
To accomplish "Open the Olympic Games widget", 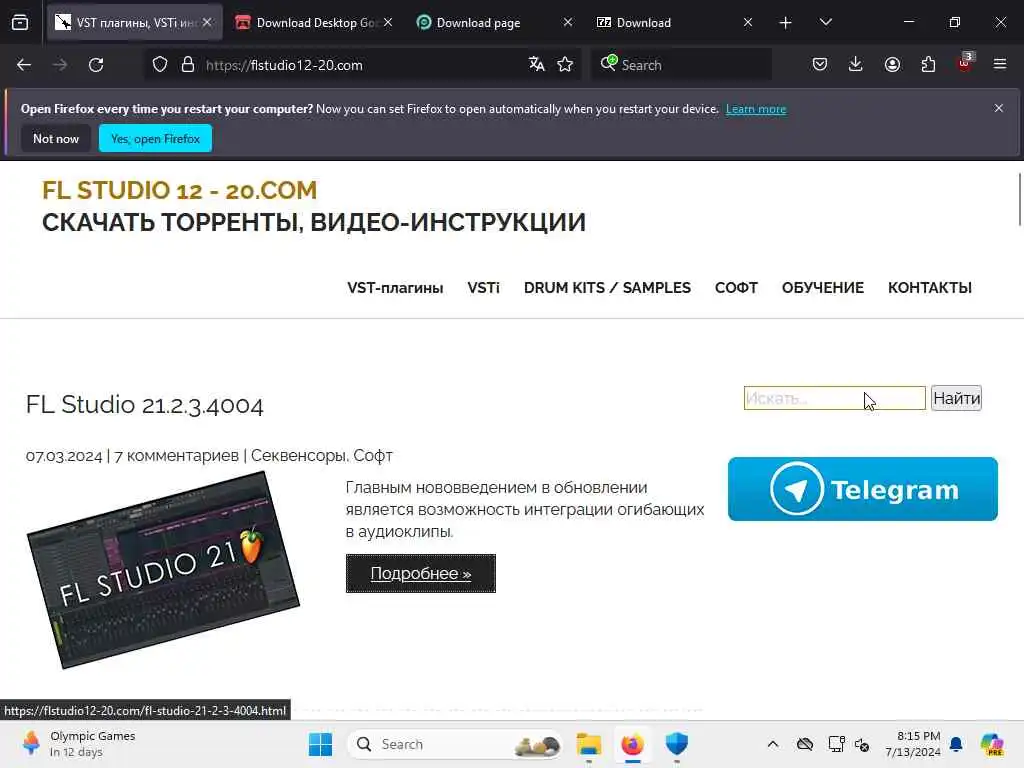I will pyautogui.click(x=77, y=744).
